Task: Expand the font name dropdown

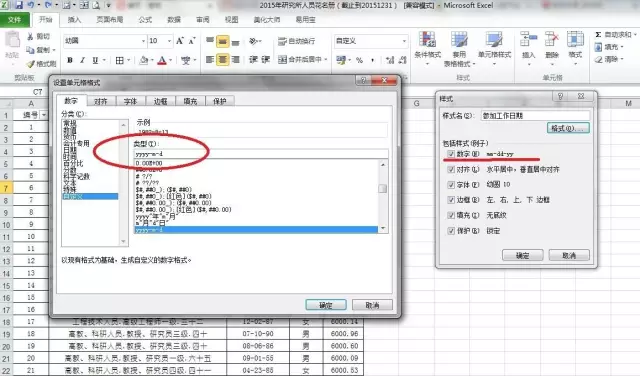Action: pyautogui.click(x=143, y=41)
